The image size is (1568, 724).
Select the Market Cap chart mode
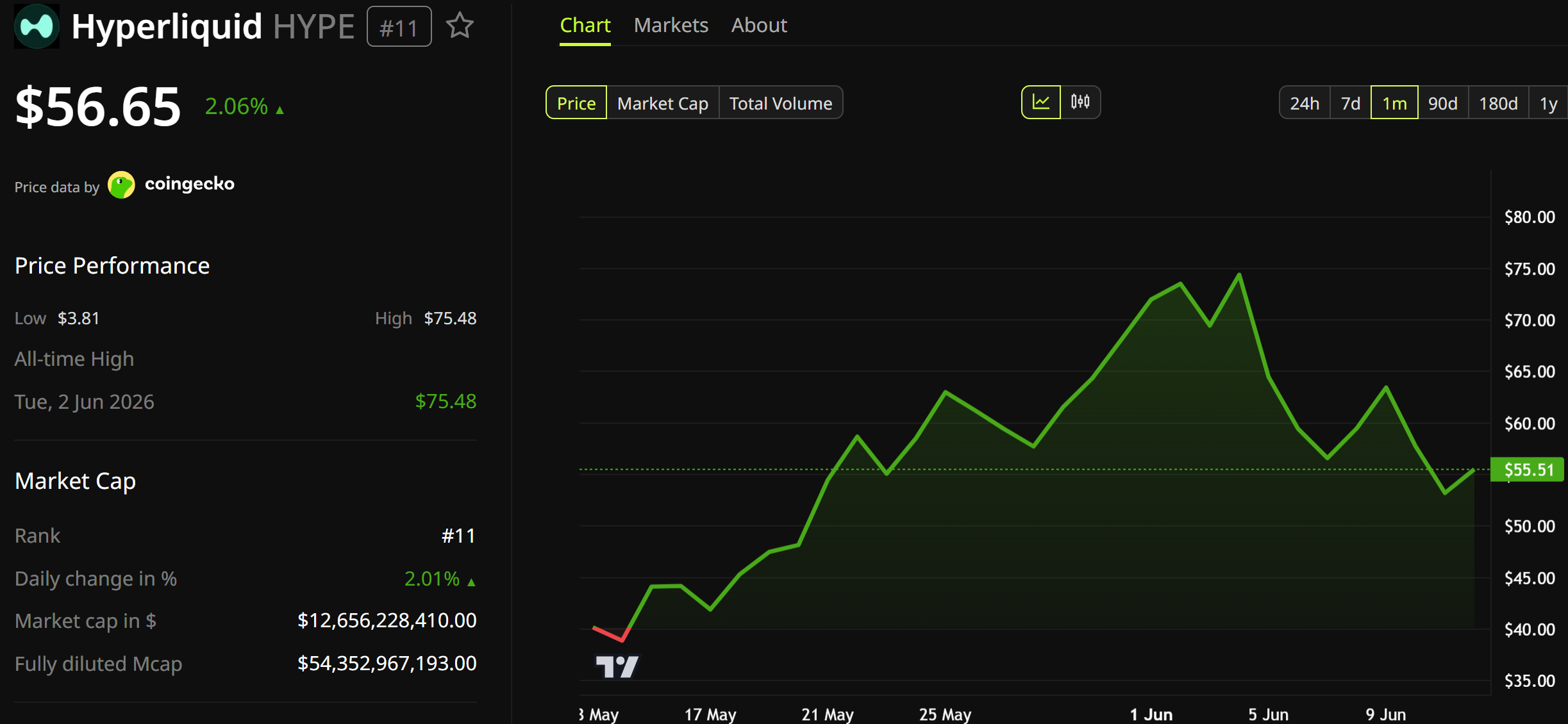663,103
